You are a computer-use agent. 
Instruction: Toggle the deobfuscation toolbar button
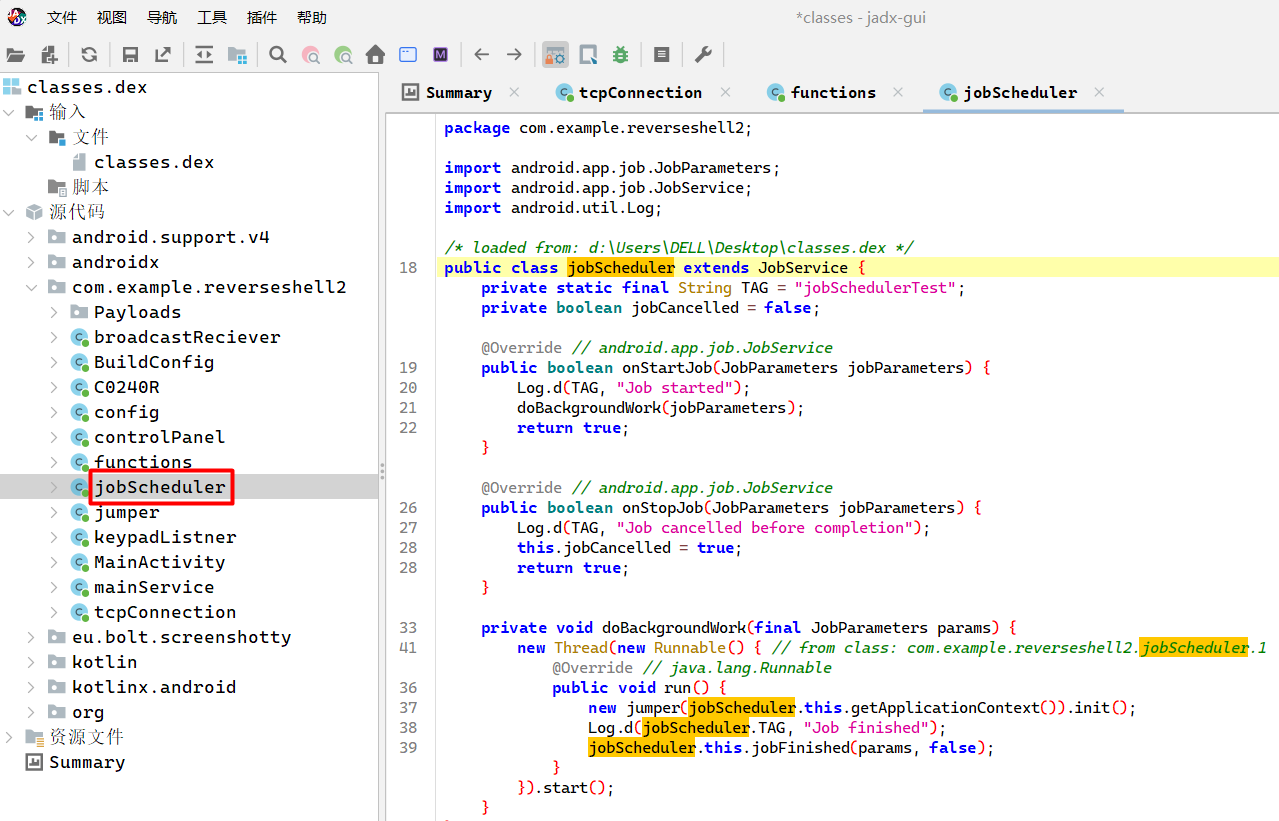click(555, 55)
